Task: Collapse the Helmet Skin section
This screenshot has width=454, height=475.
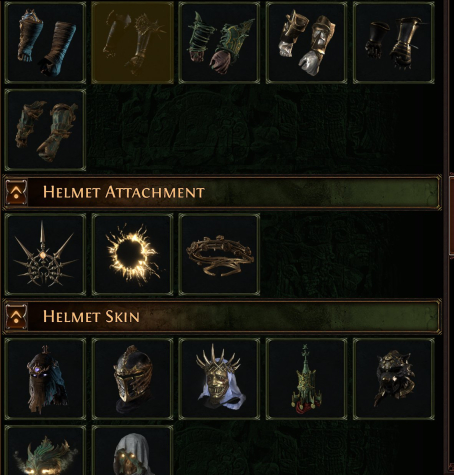Action: pyautogui.click(x=16, y=316)
